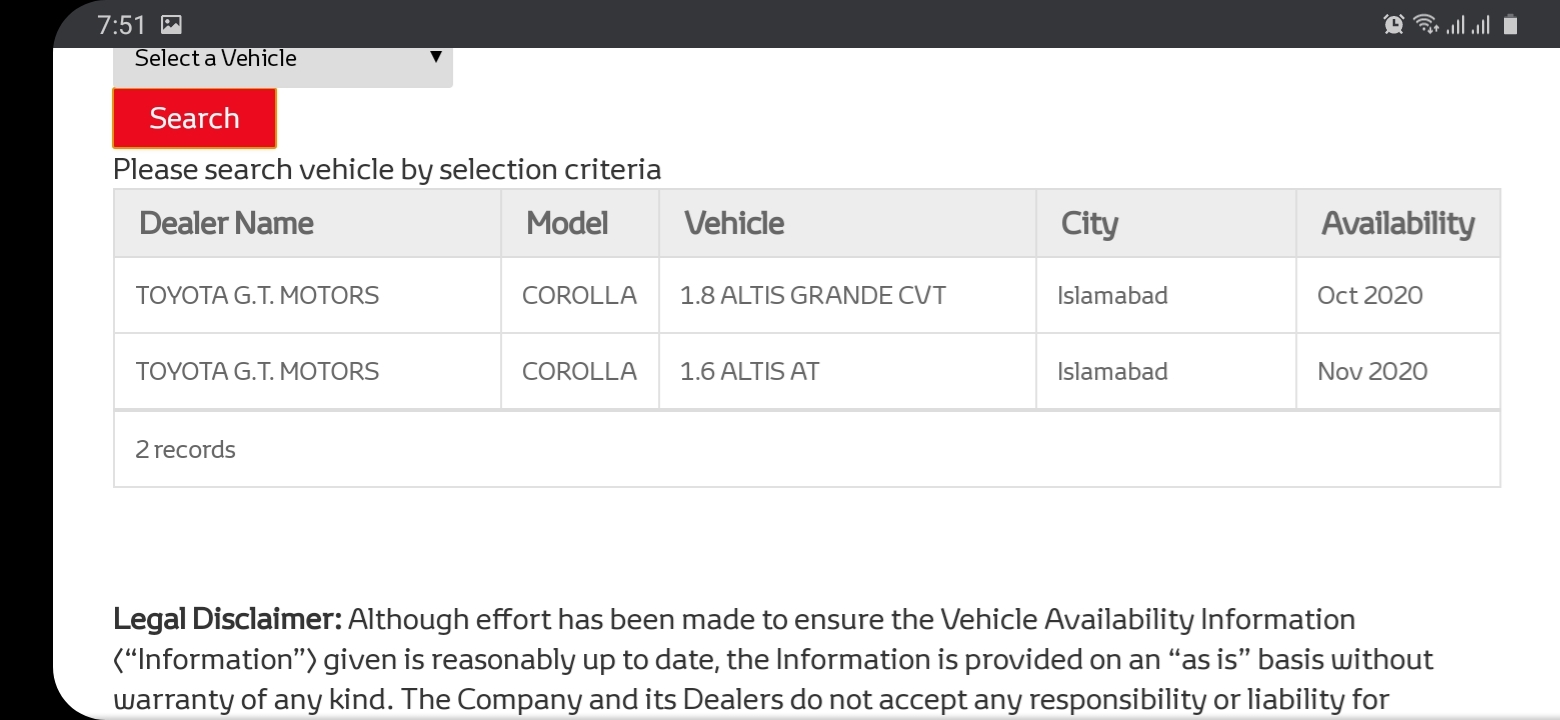Click the Vehicle column header
The width and height of the screenshot is (1560, 720).
[734, 223]
